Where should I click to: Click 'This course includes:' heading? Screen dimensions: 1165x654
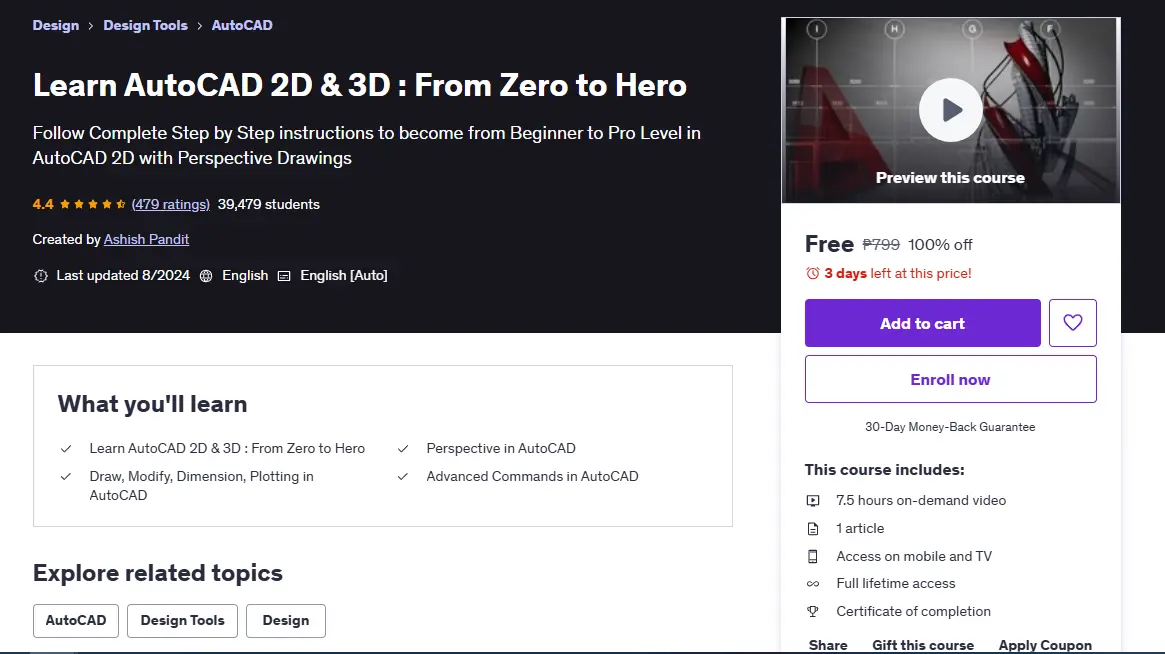[884, 470]
